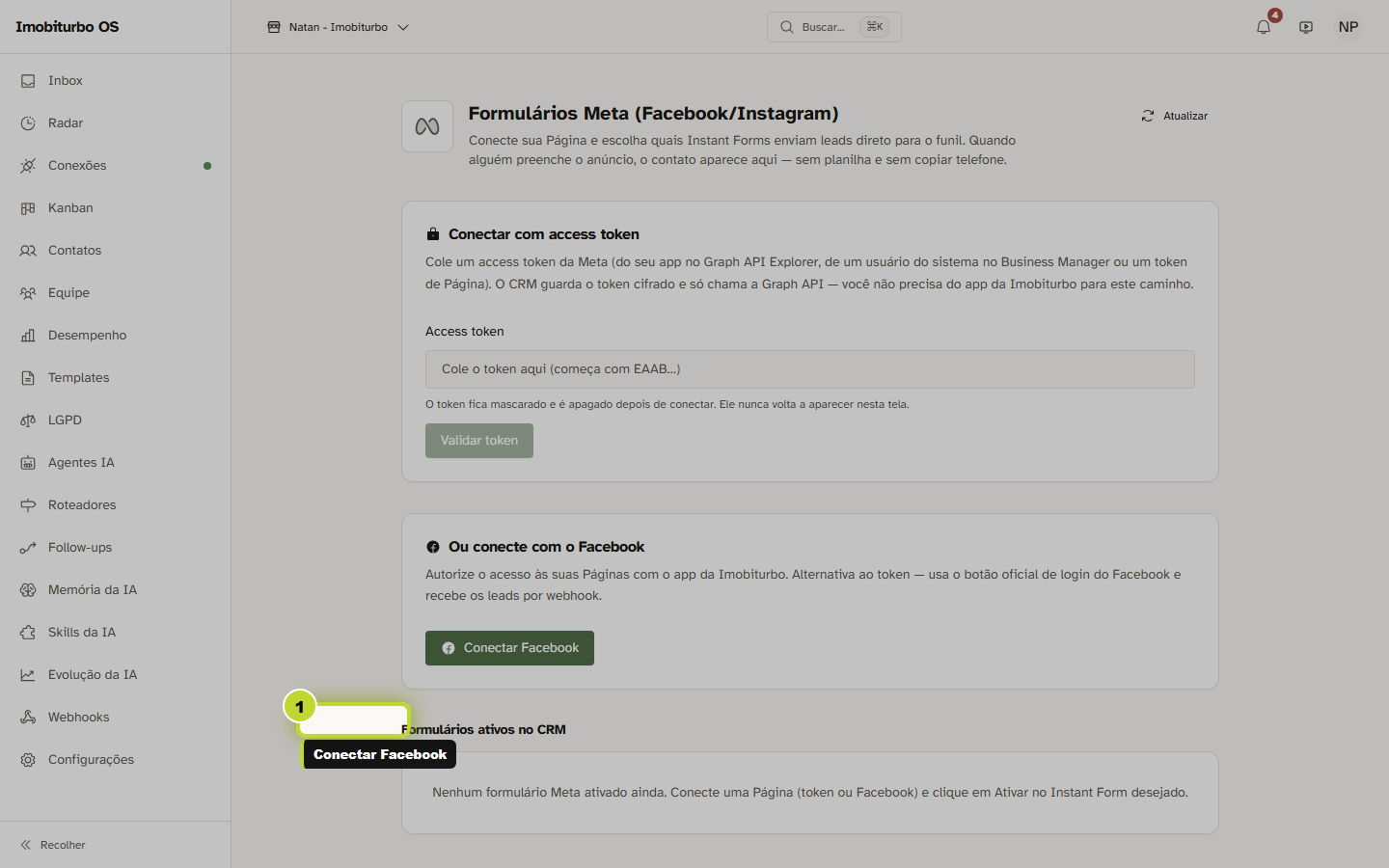The image size is (1389, 868).
Task: Click the Conectar com access token heading
Action: point(544,234)
